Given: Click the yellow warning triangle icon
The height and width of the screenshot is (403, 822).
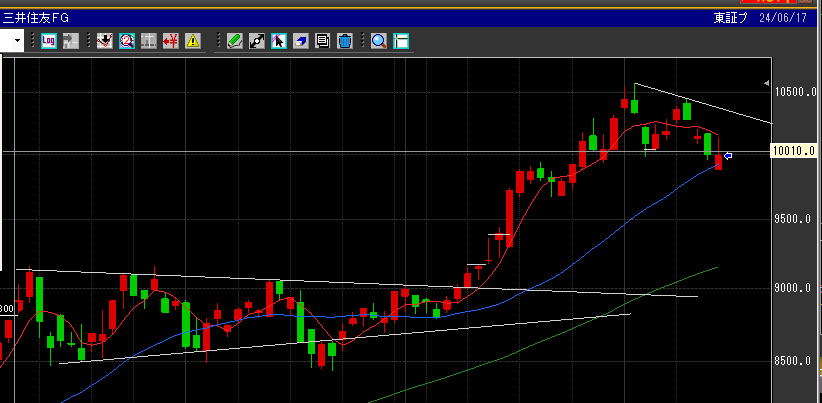Looking at the screenshot, I should coord(192,41).
